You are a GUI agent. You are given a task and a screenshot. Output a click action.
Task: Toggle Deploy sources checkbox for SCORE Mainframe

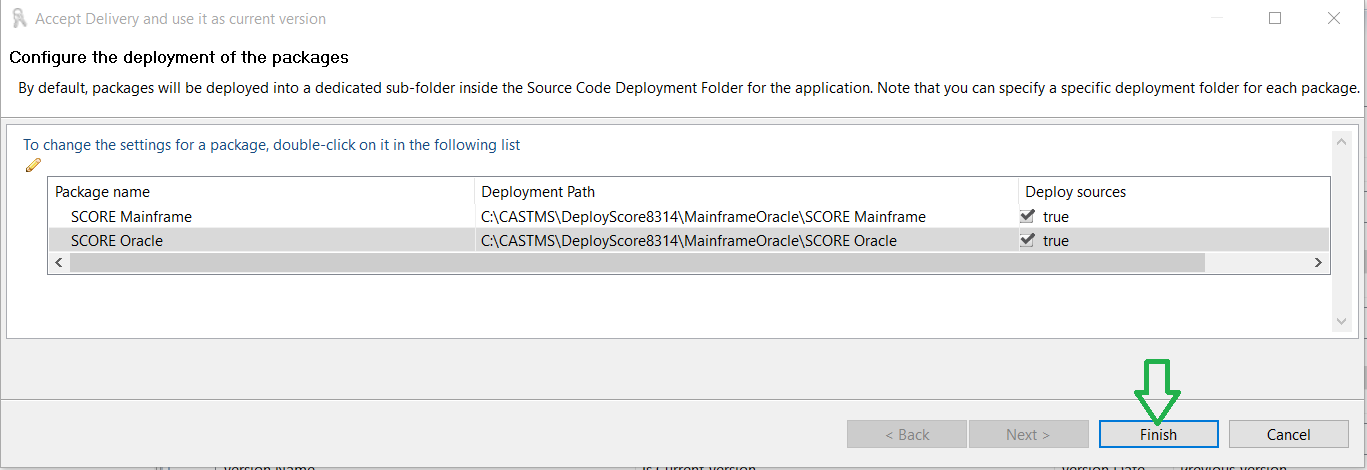click(x=1027, y=216)
